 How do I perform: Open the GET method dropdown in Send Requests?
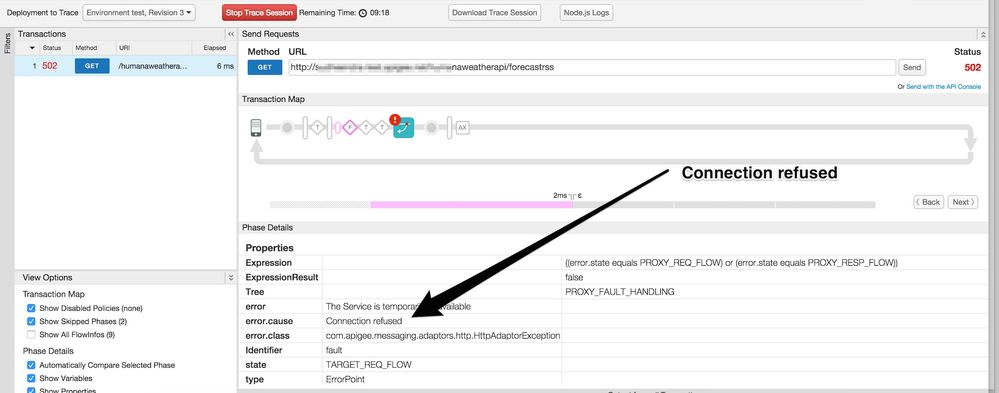264,68
